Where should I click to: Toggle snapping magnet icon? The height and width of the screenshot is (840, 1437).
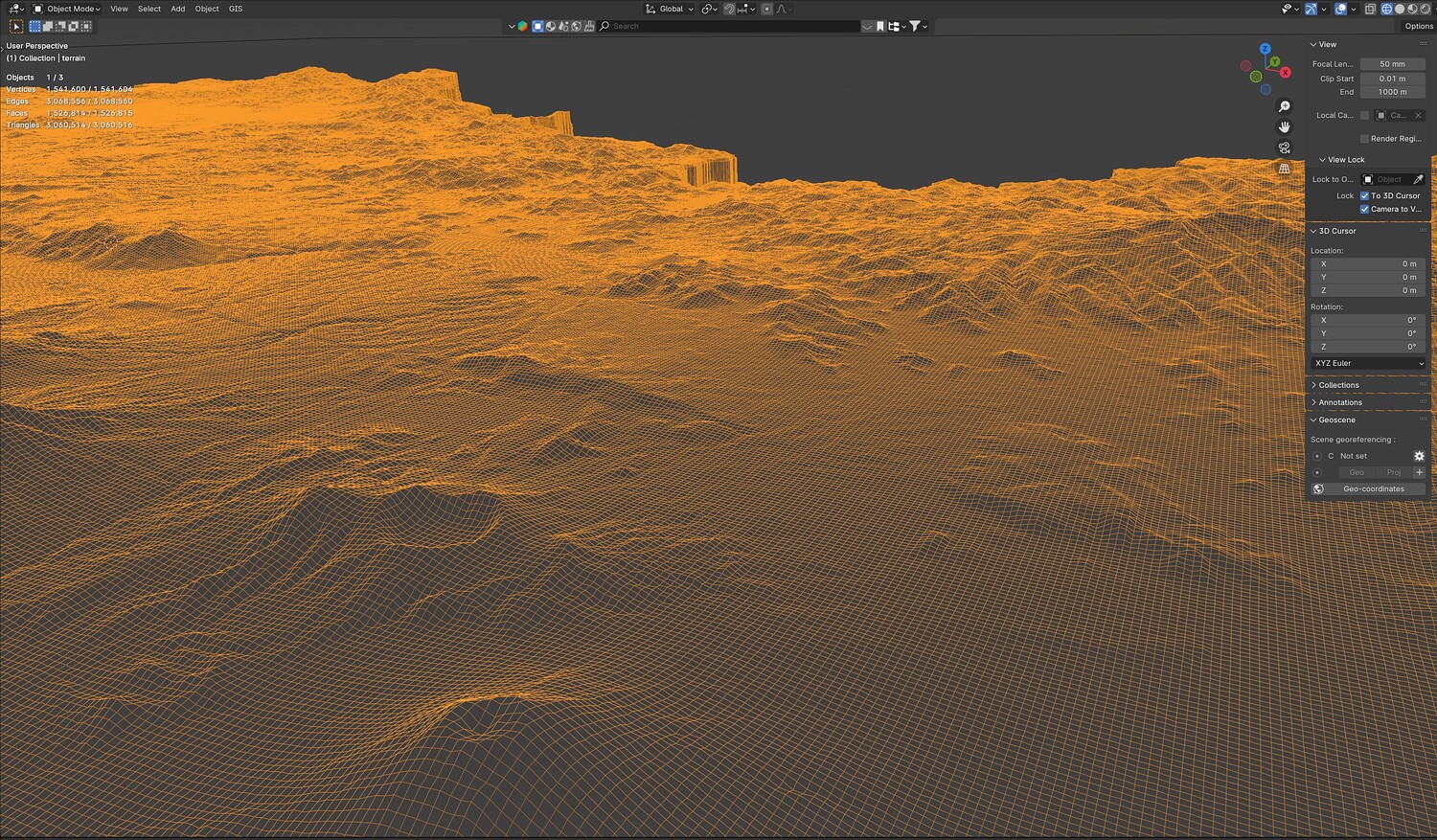[x=729, y=9]
